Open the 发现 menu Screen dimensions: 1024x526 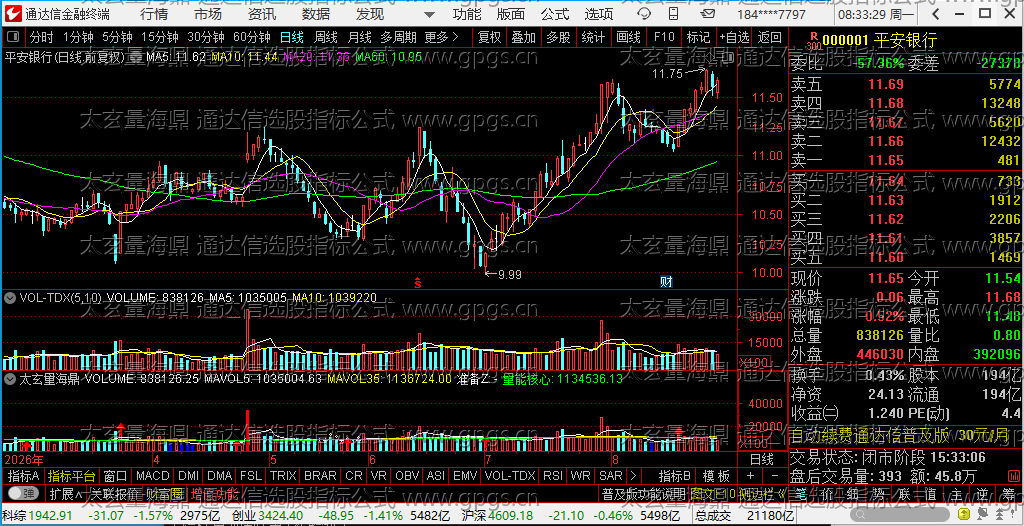[x=370, y=14]
